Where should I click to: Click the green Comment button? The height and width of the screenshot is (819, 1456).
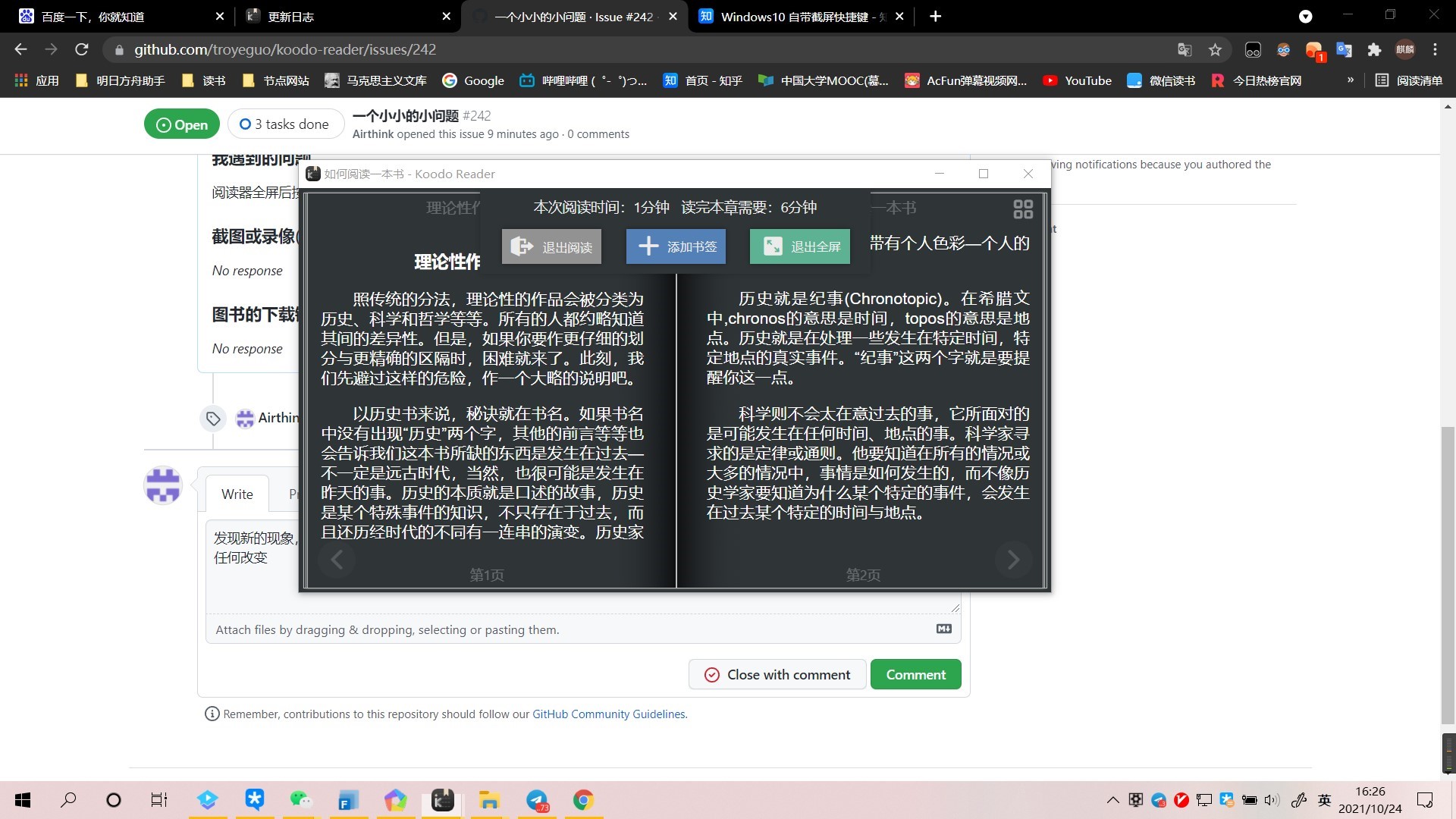coord(915,674)
